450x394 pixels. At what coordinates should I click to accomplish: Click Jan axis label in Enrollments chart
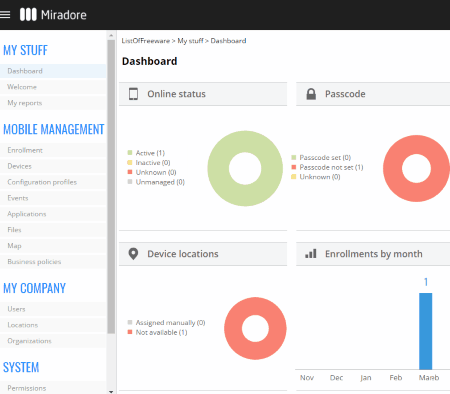(366, 378)
